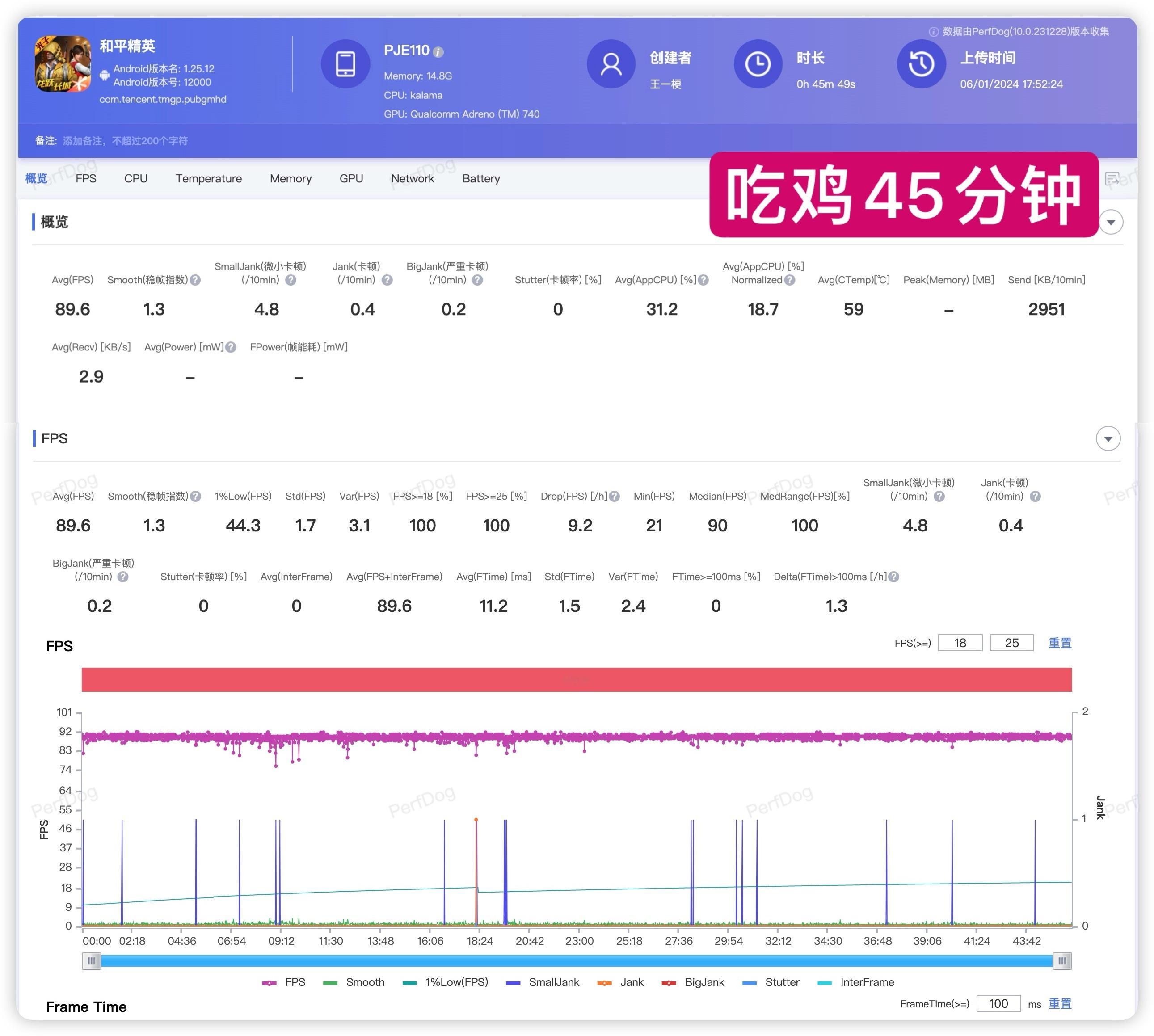Click device name PJE110
Screen dimensions: 1154x1036
[406, 51]
